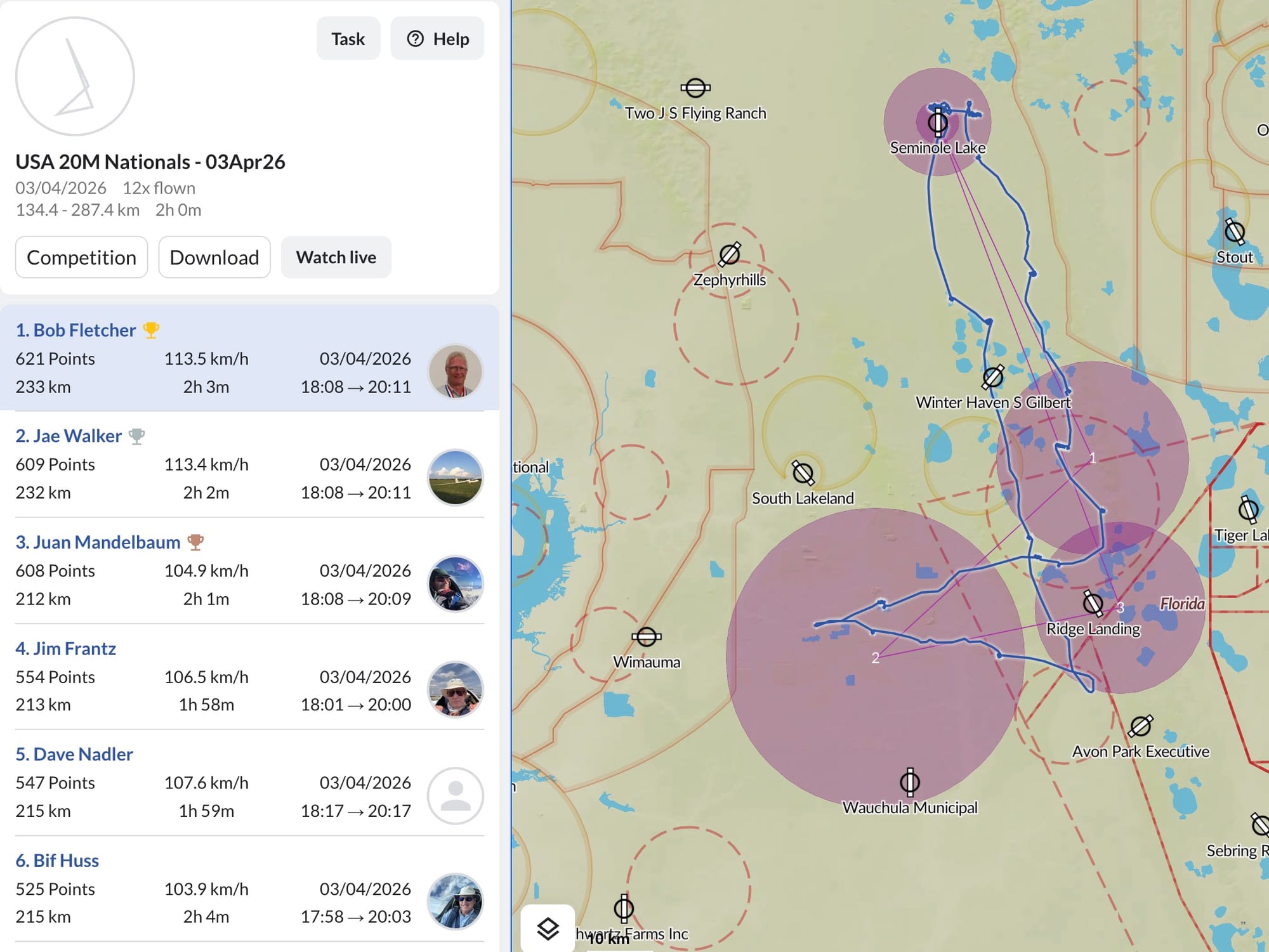Click the Avon Park Executive airport icon
Image resolution: width=1269 pixels, height=952 pixels.
point(1140,726)
